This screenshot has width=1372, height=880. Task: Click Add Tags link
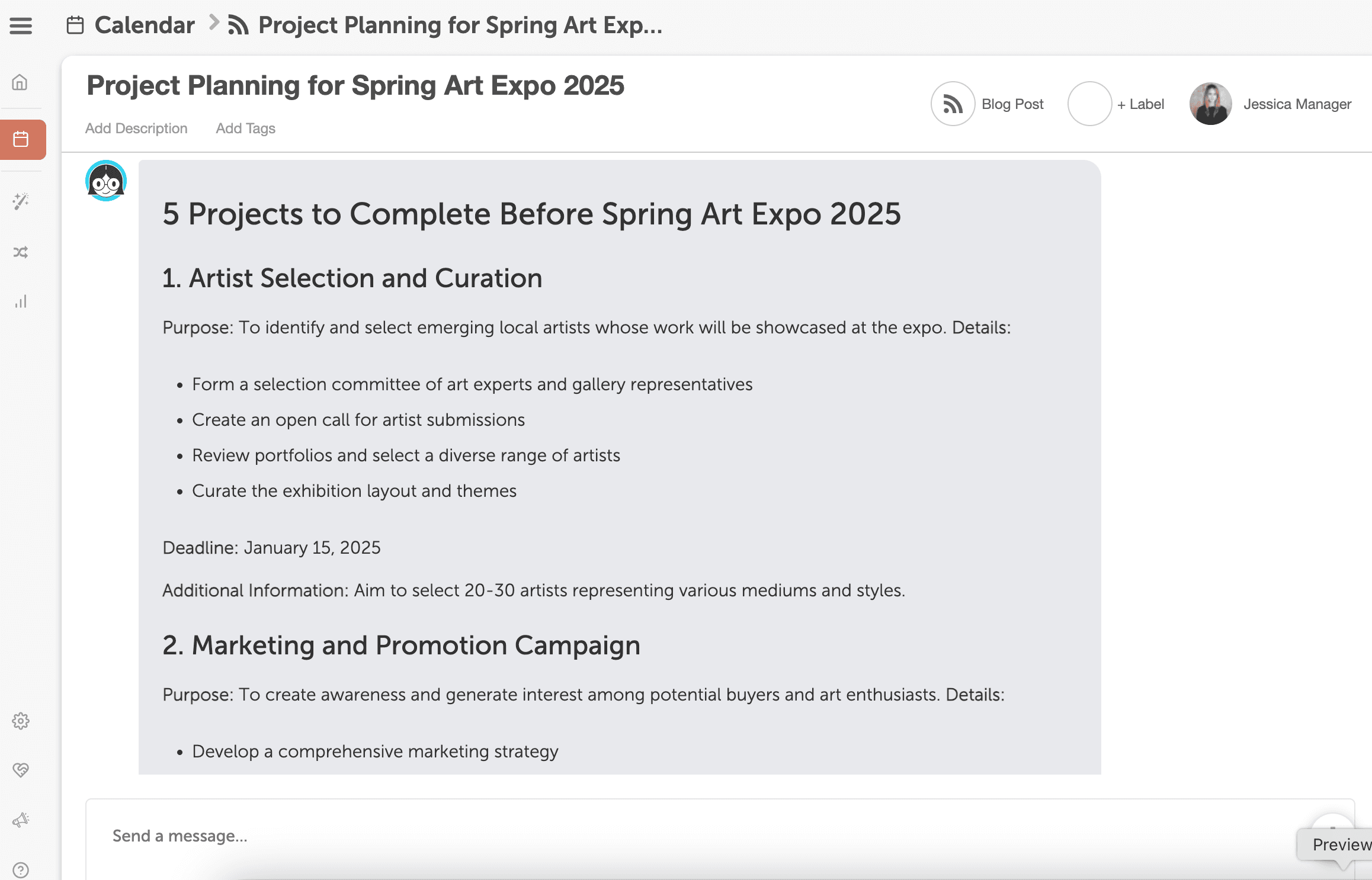point(245,129)
